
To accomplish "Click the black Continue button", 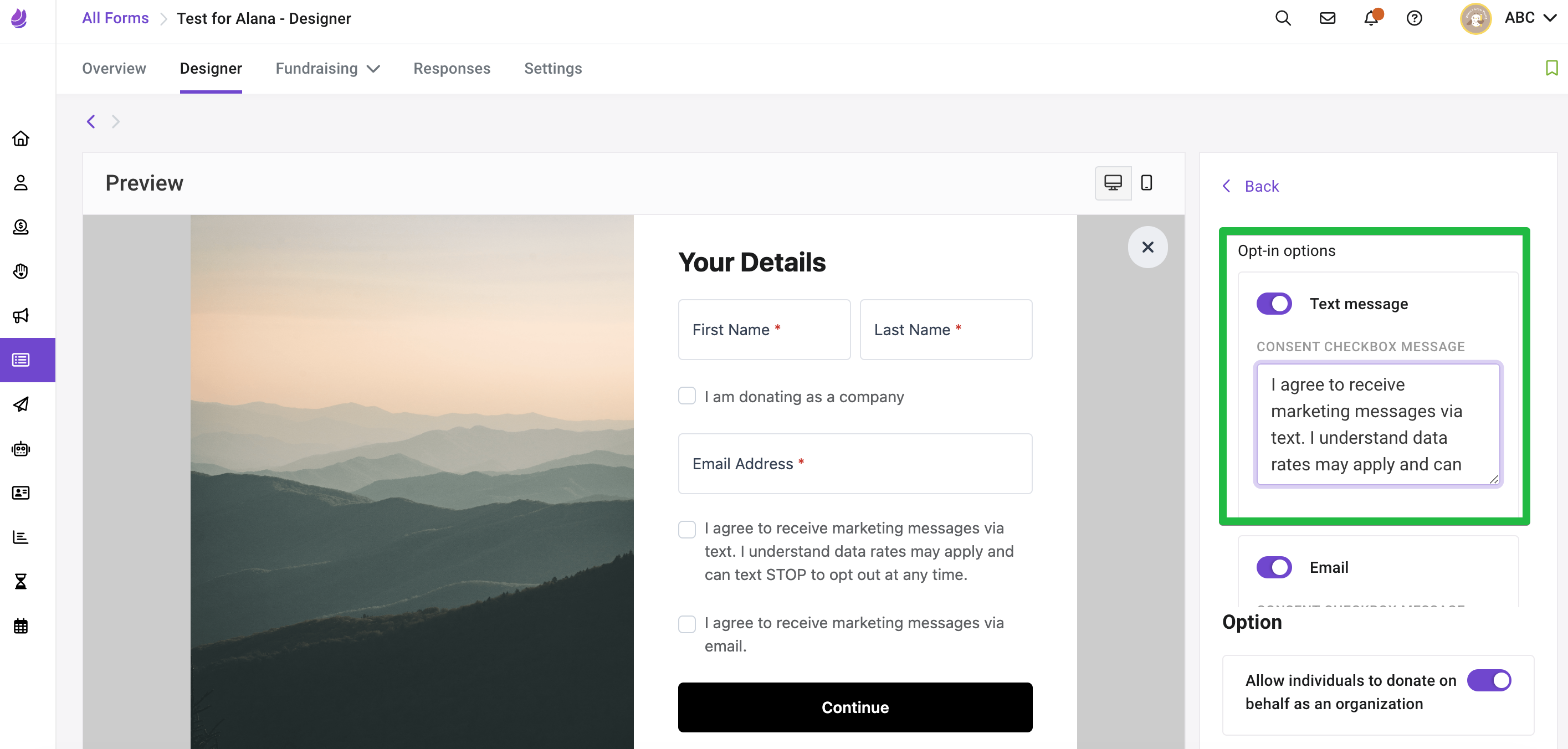I will 854,707.
